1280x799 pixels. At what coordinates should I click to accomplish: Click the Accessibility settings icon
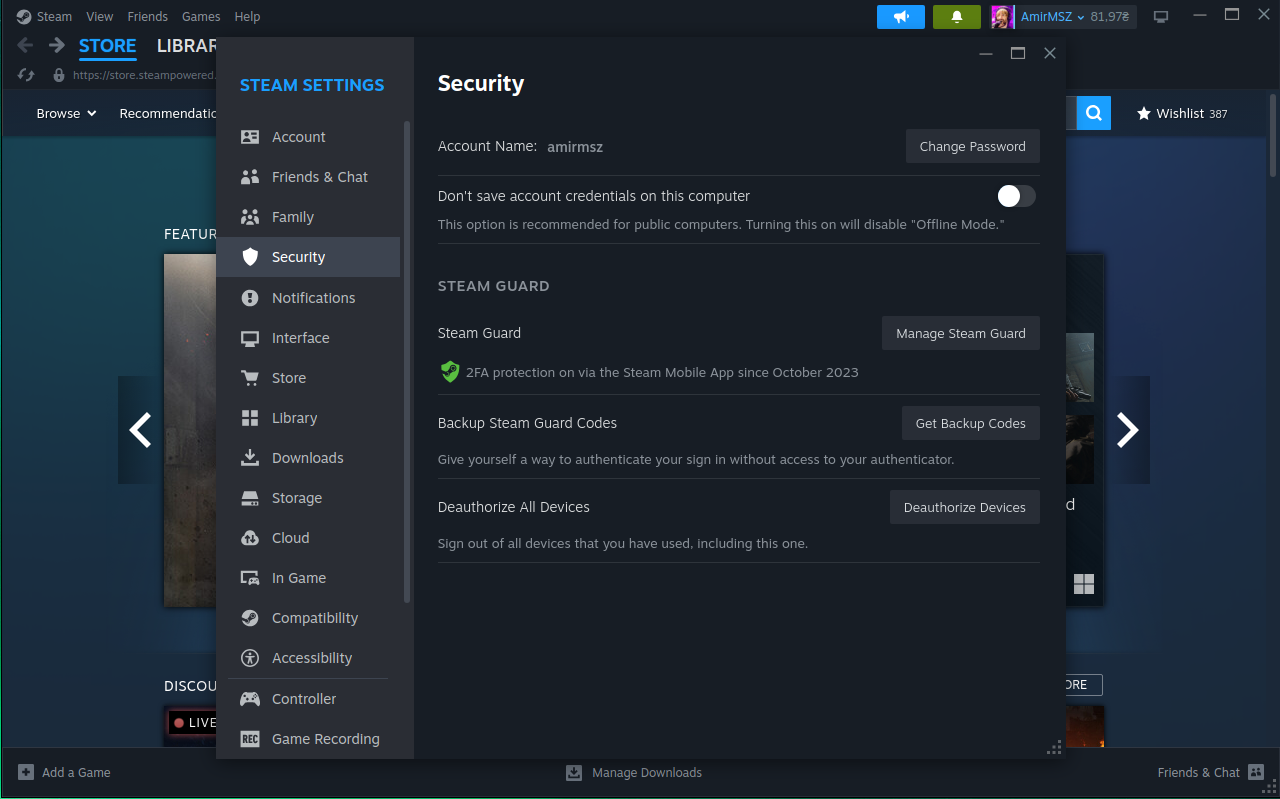tap(250, 658)
